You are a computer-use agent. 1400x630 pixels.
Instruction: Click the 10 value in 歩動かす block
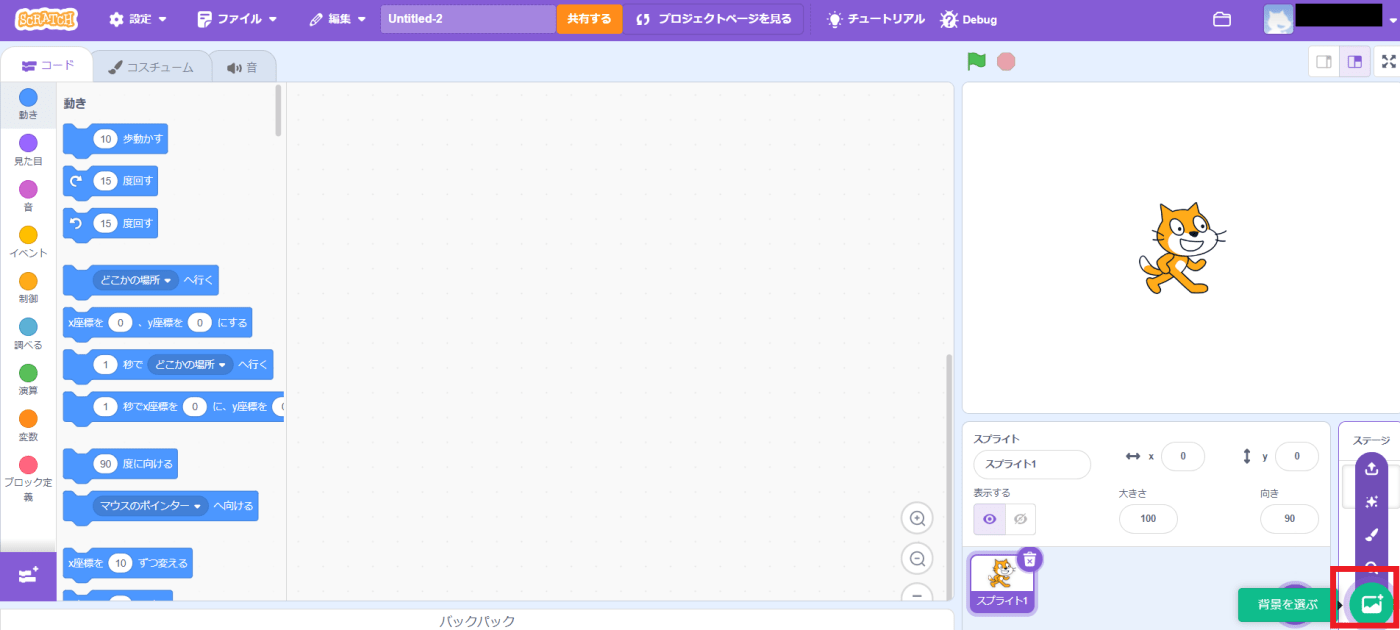(x=105, y=139)
